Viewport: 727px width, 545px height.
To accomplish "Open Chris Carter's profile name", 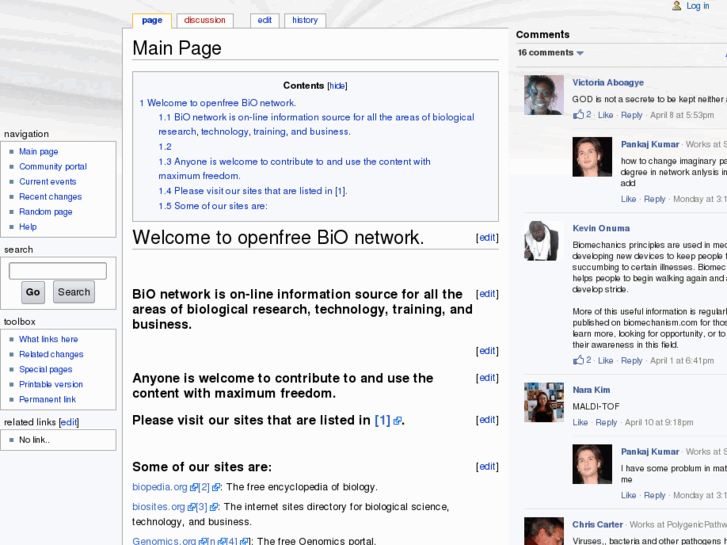I will 597,525.
